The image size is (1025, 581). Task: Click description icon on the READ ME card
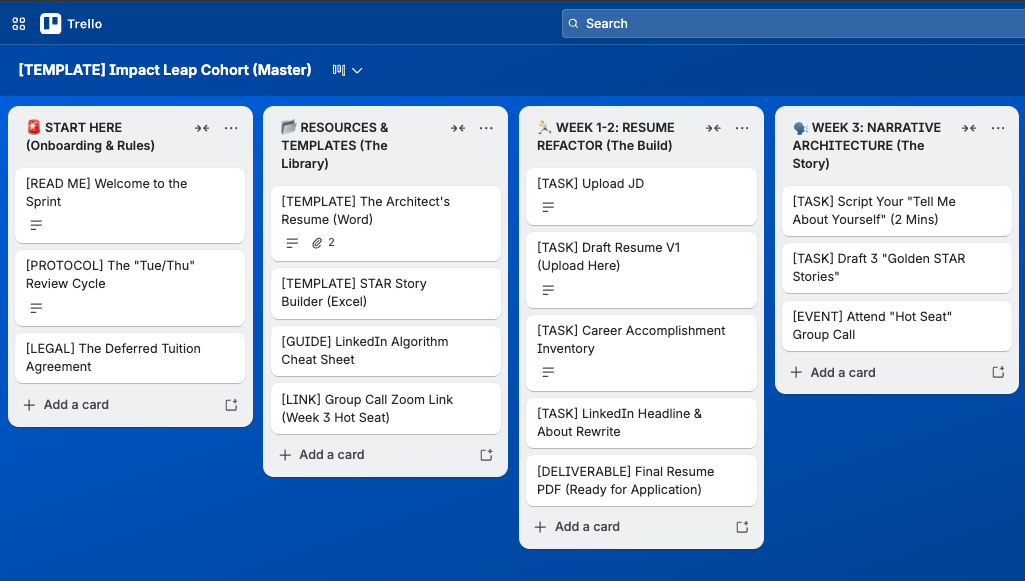pos(36,225)
